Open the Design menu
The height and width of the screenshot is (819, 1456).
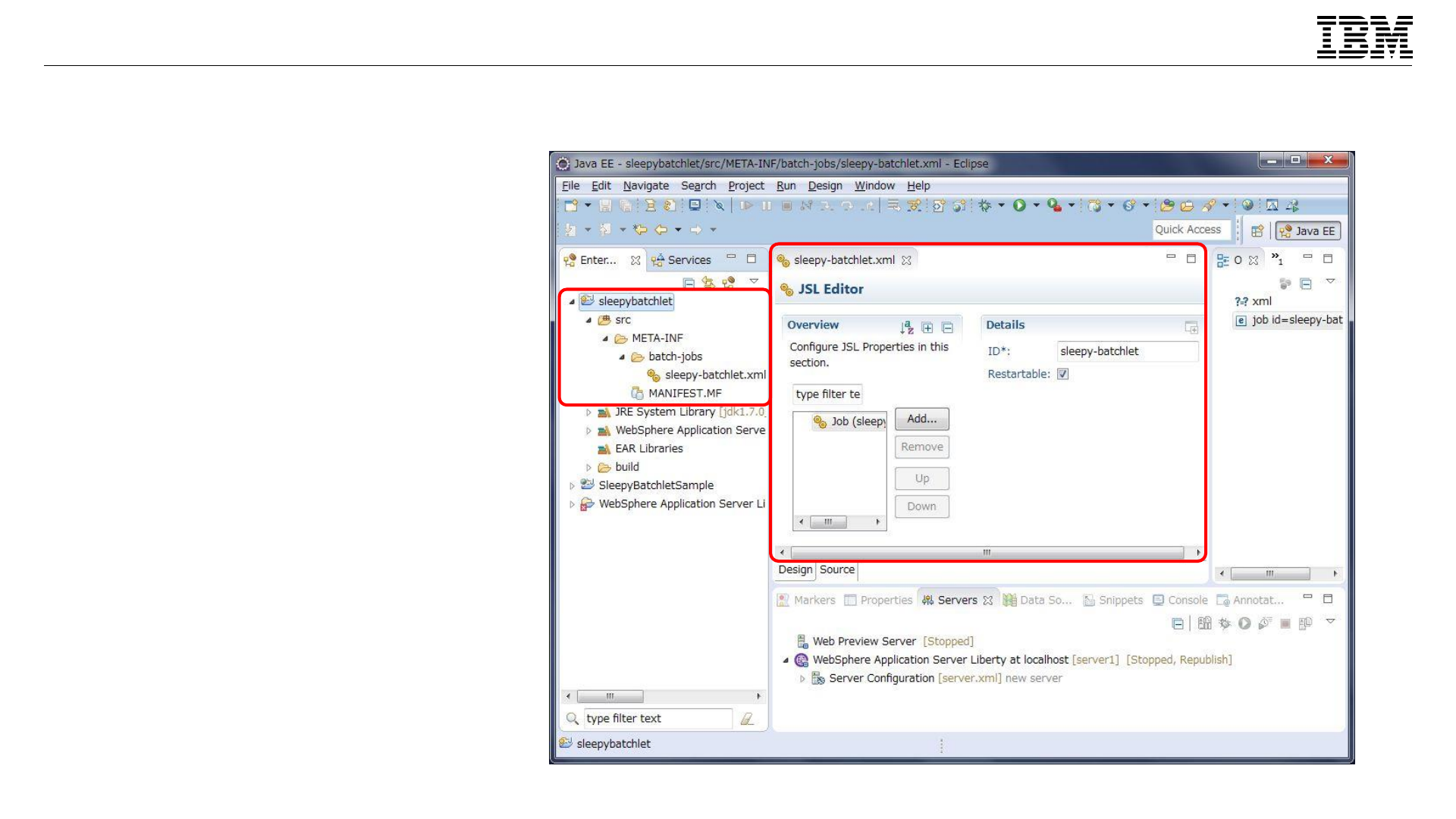point(824,186)
